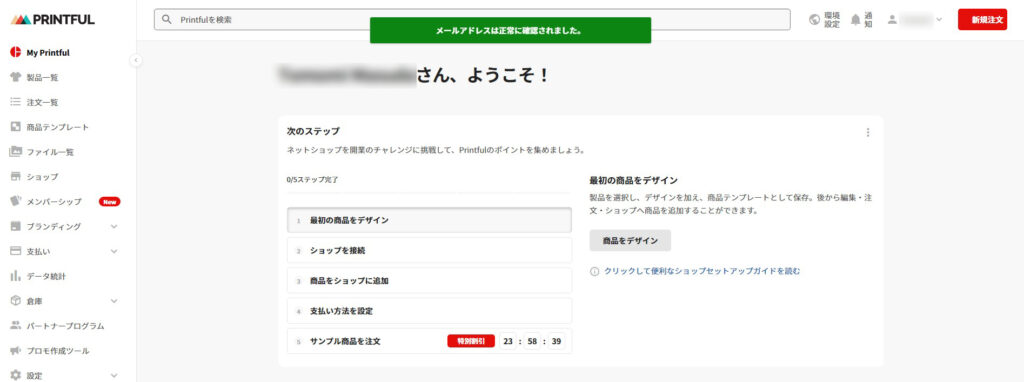Expand the ブランディング submenu chevron
This screenshot has width=1024, height=382.
(x=114, y=227)
